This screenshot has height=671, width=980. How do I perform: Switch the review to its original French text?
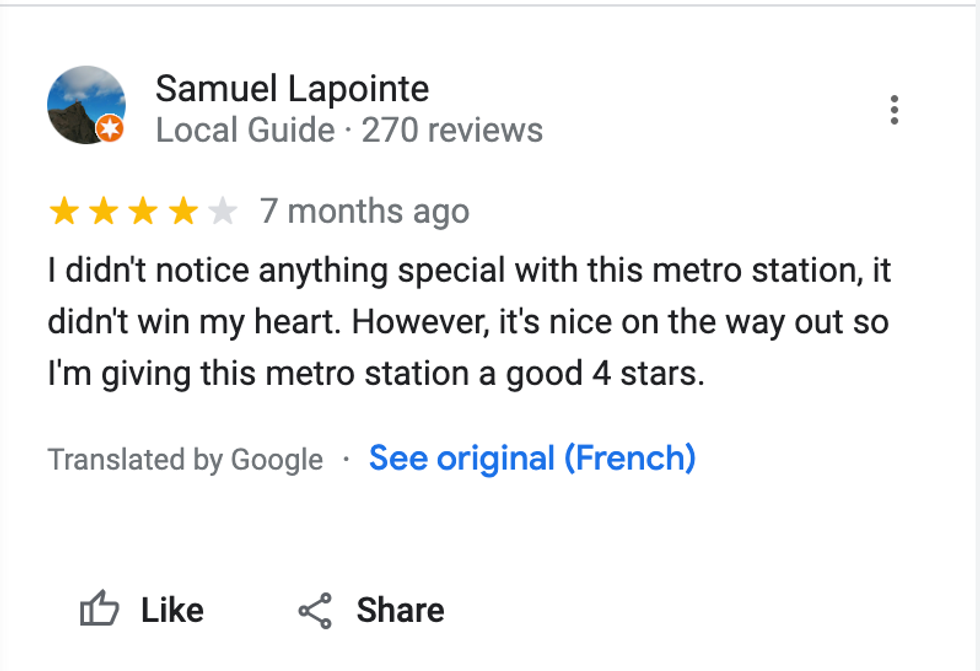[531, 458]
